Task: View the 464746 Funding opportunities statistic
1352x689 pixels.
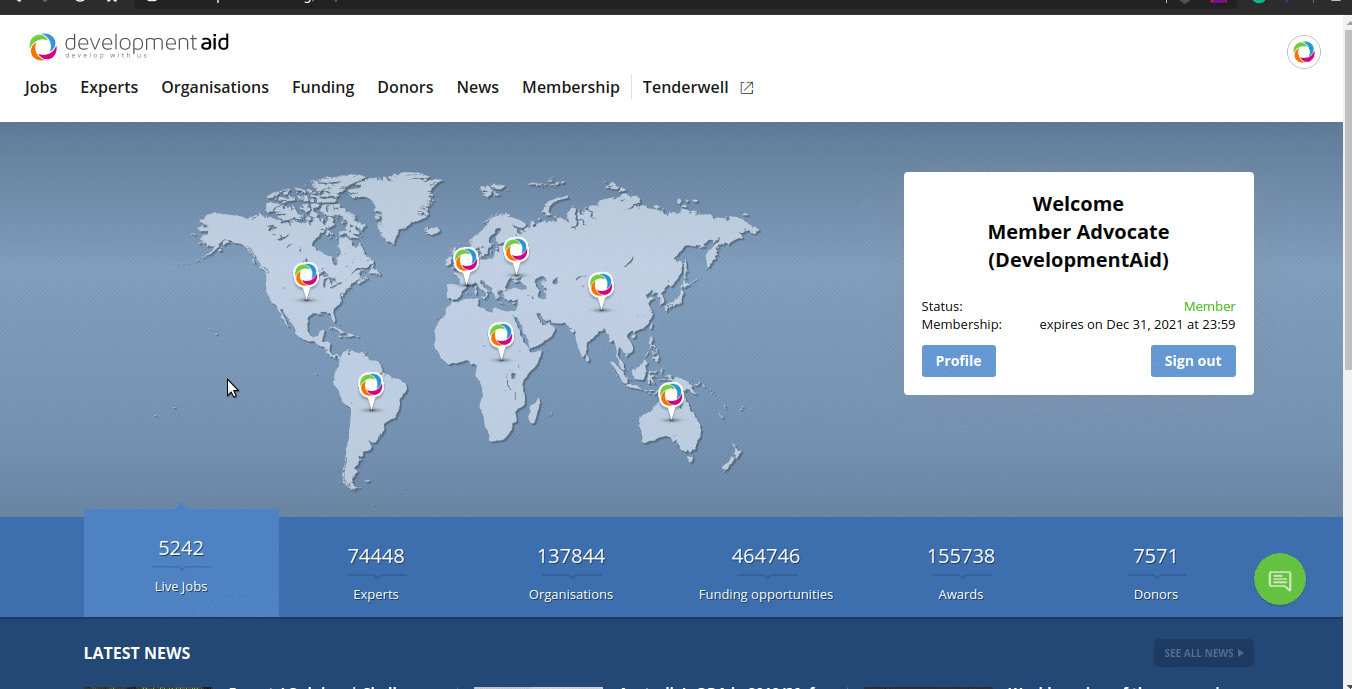Action: 765,572
